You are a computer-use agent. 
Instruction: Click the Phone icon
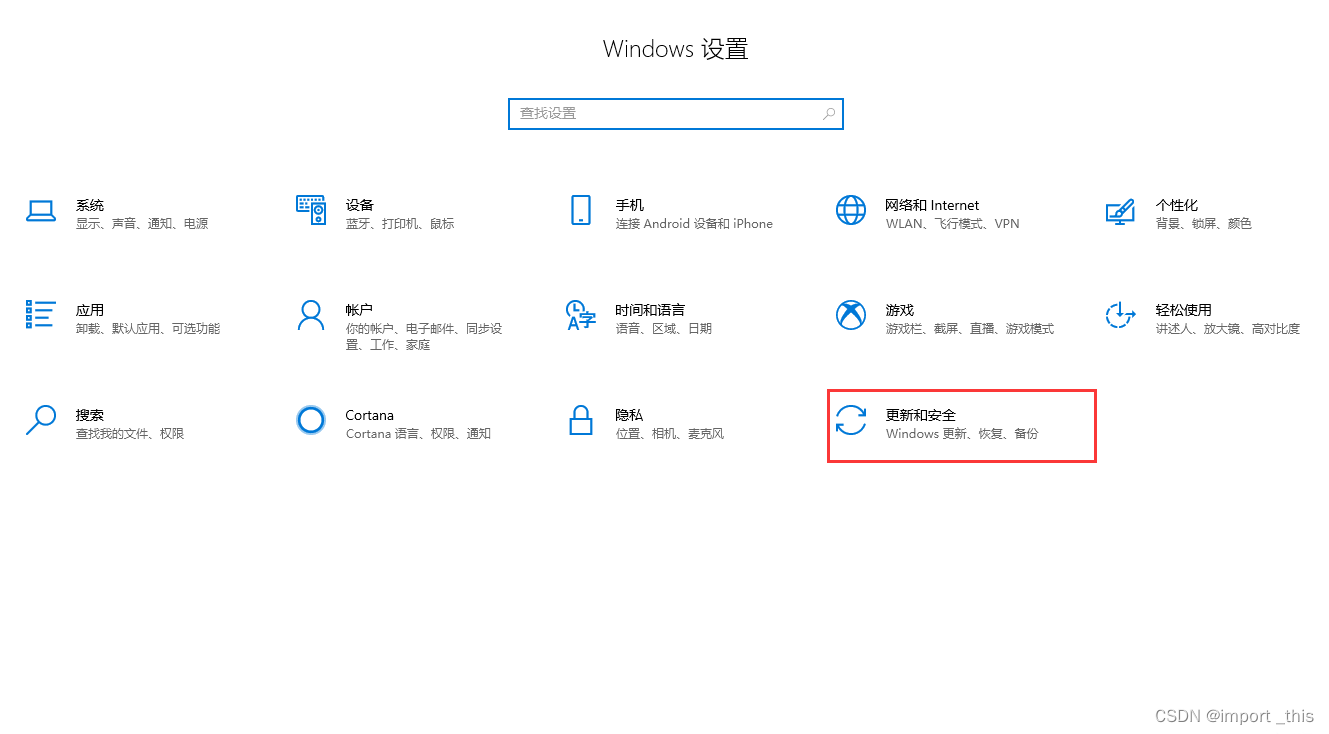click(581, 210)
